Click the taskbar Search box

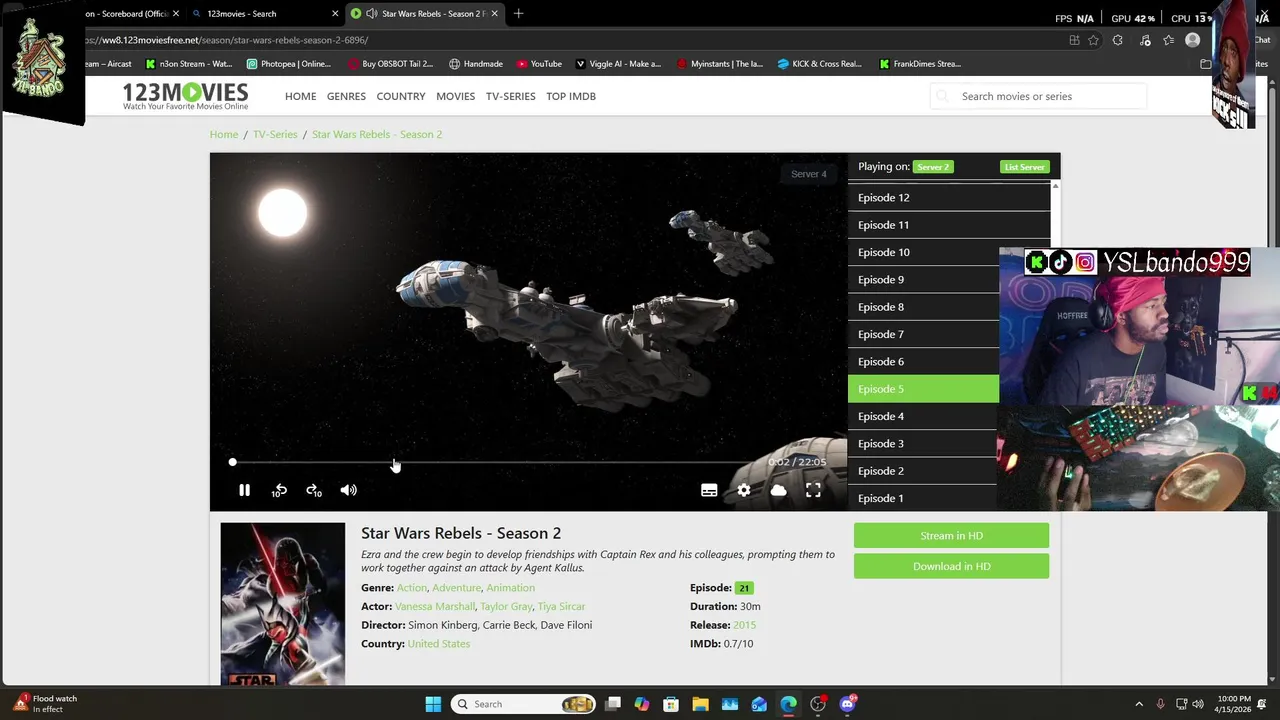click(x=523, y=704)
